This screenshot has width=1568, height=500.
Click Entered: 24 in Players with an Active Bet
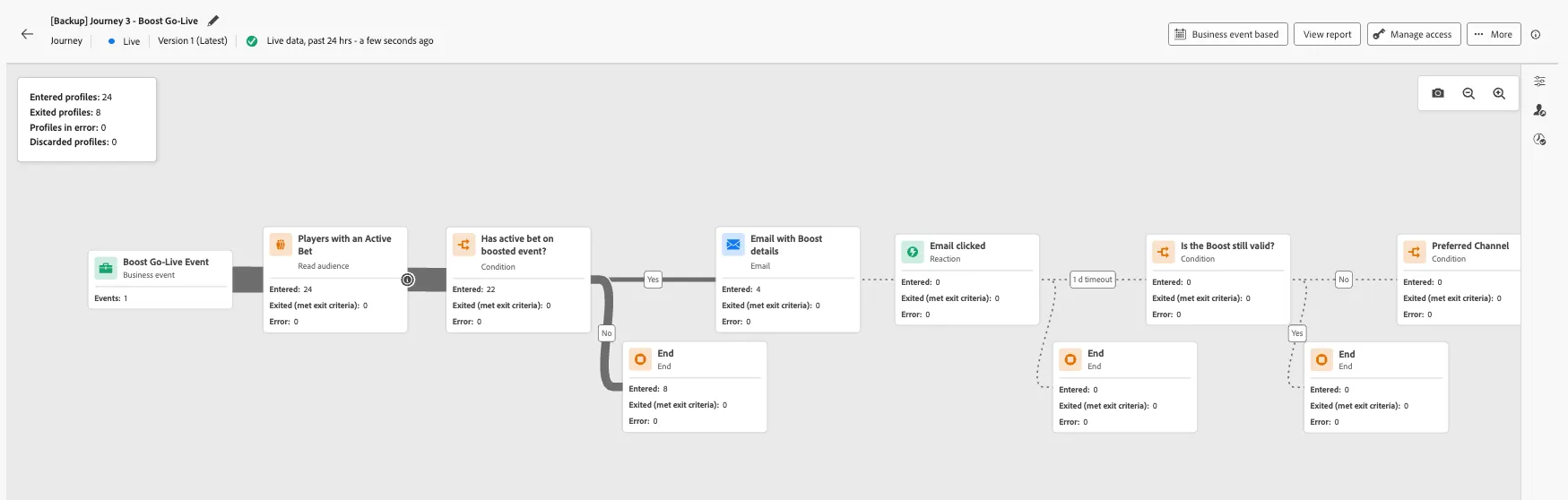click(x=291, y=289)
